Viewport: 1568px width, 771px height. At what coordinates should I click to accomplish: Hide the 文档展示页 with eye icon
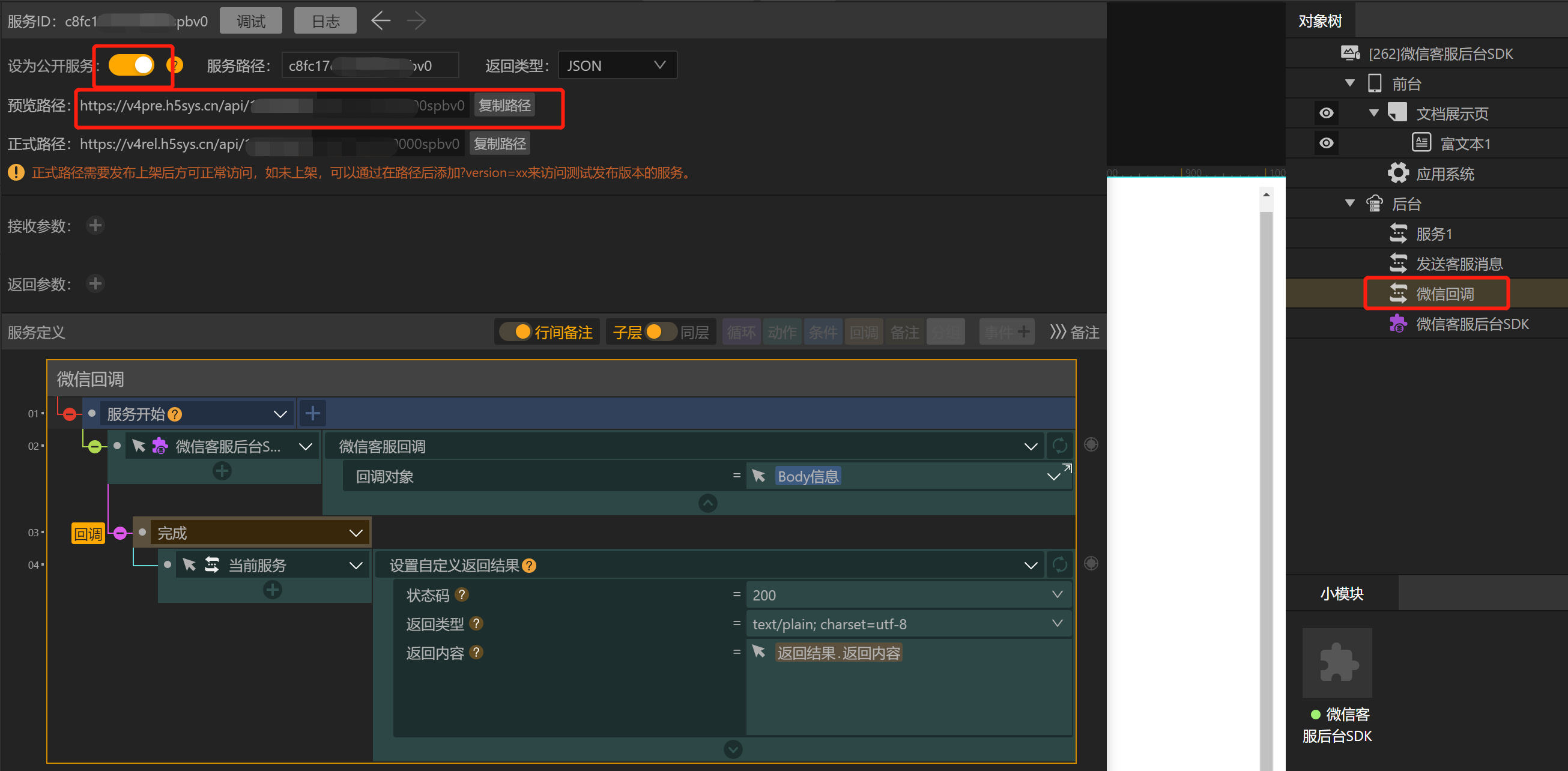tap(1327, 113)
